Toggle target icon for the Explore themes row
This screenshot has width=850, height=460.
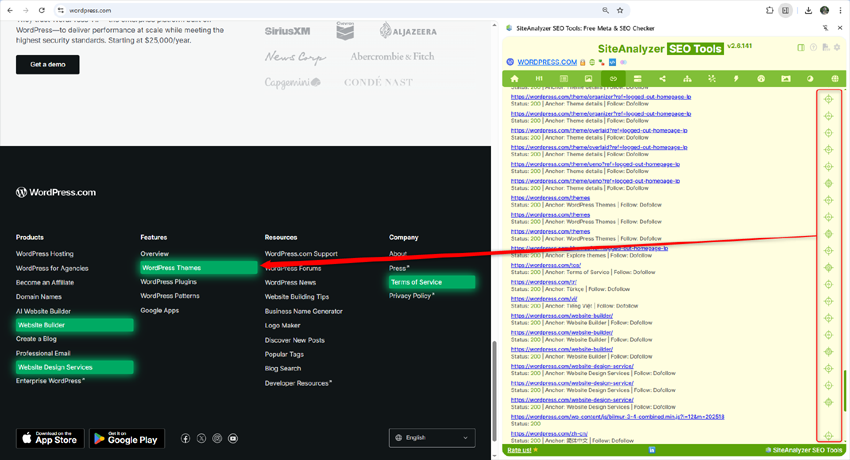tap(828, 251)
